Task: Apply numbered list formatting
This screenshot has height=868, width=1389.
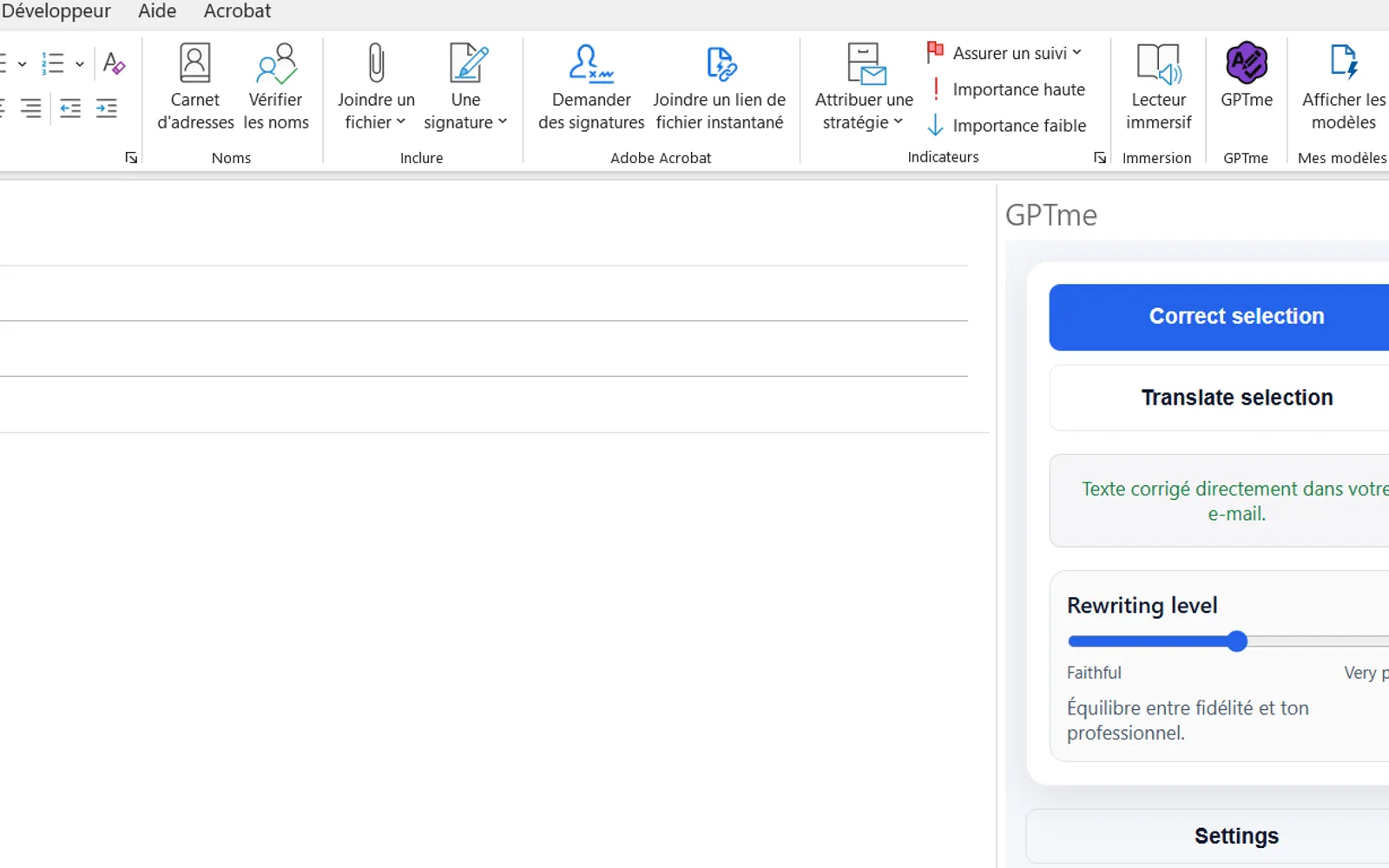Action: pyautogui.click(x=53, y=63)
